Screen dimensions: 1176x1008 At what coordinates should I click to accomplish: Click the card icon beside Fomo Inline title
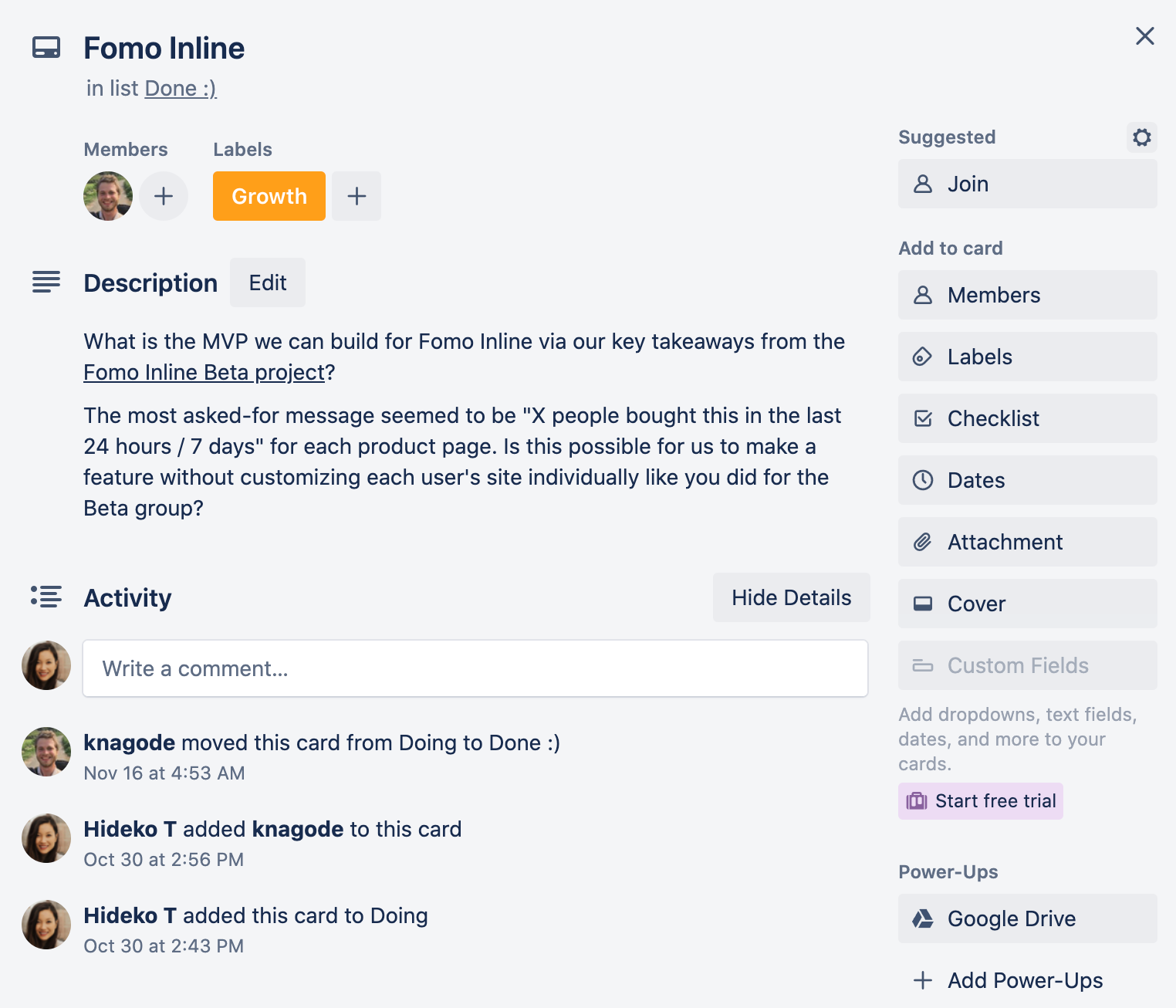(x=46, y=48)
